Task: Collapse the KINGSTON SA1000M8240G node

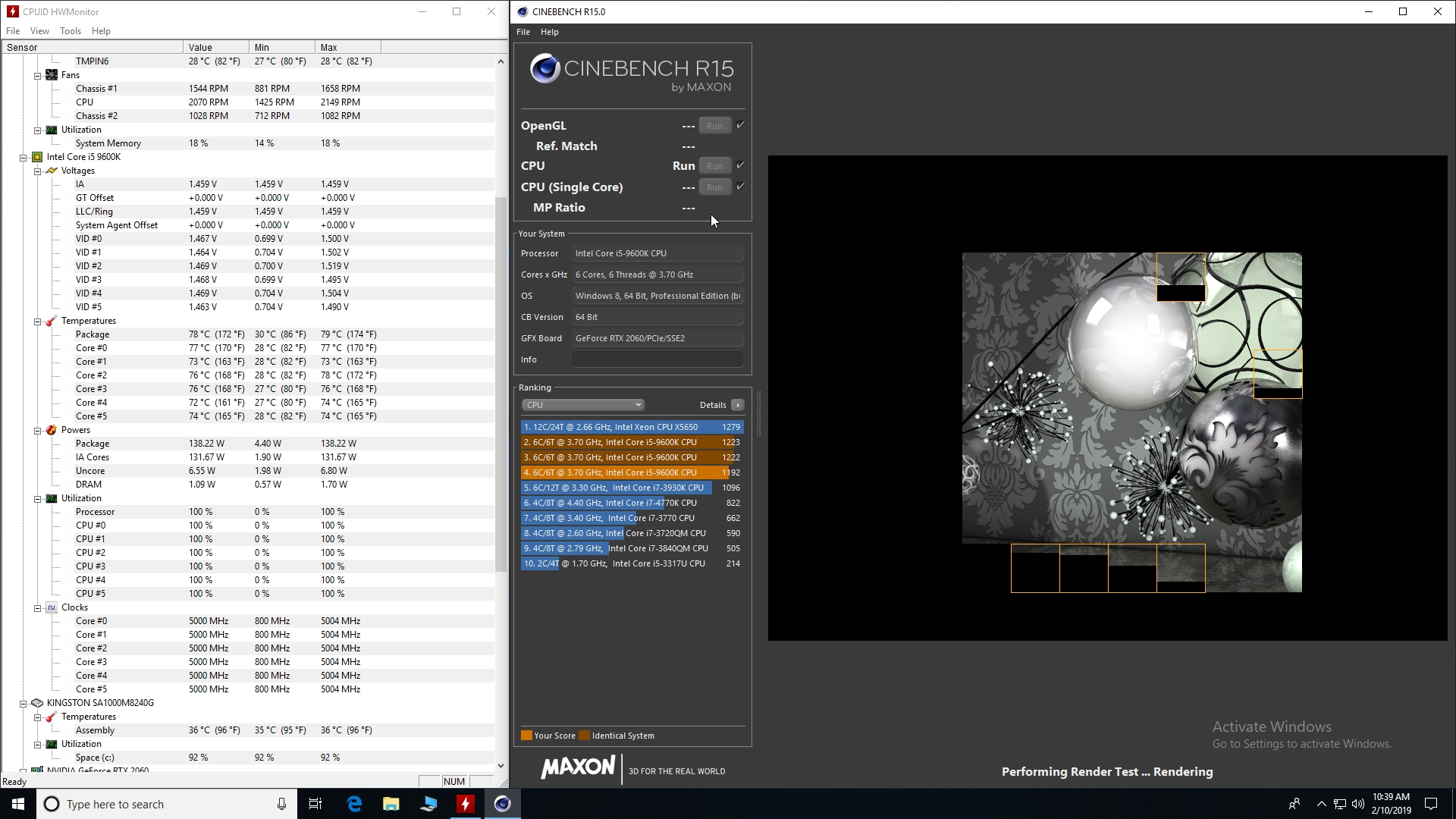Action: pyautogui.click(x=23, y=704)
